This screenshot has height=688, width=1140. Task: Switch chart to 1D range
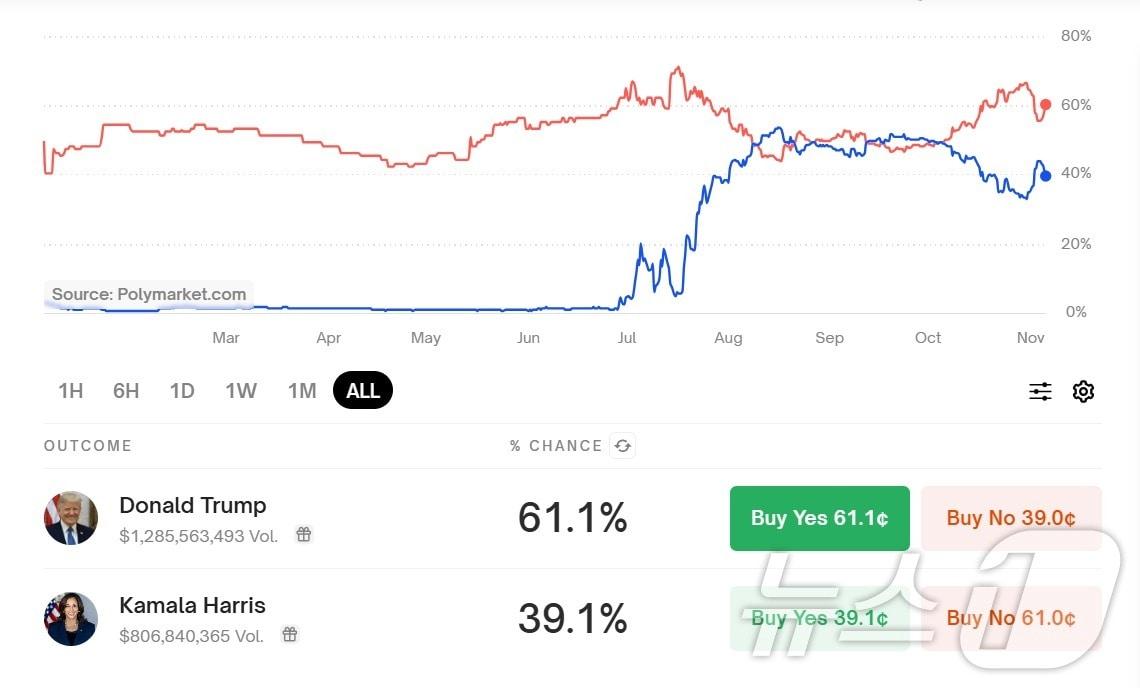point(182,391)
